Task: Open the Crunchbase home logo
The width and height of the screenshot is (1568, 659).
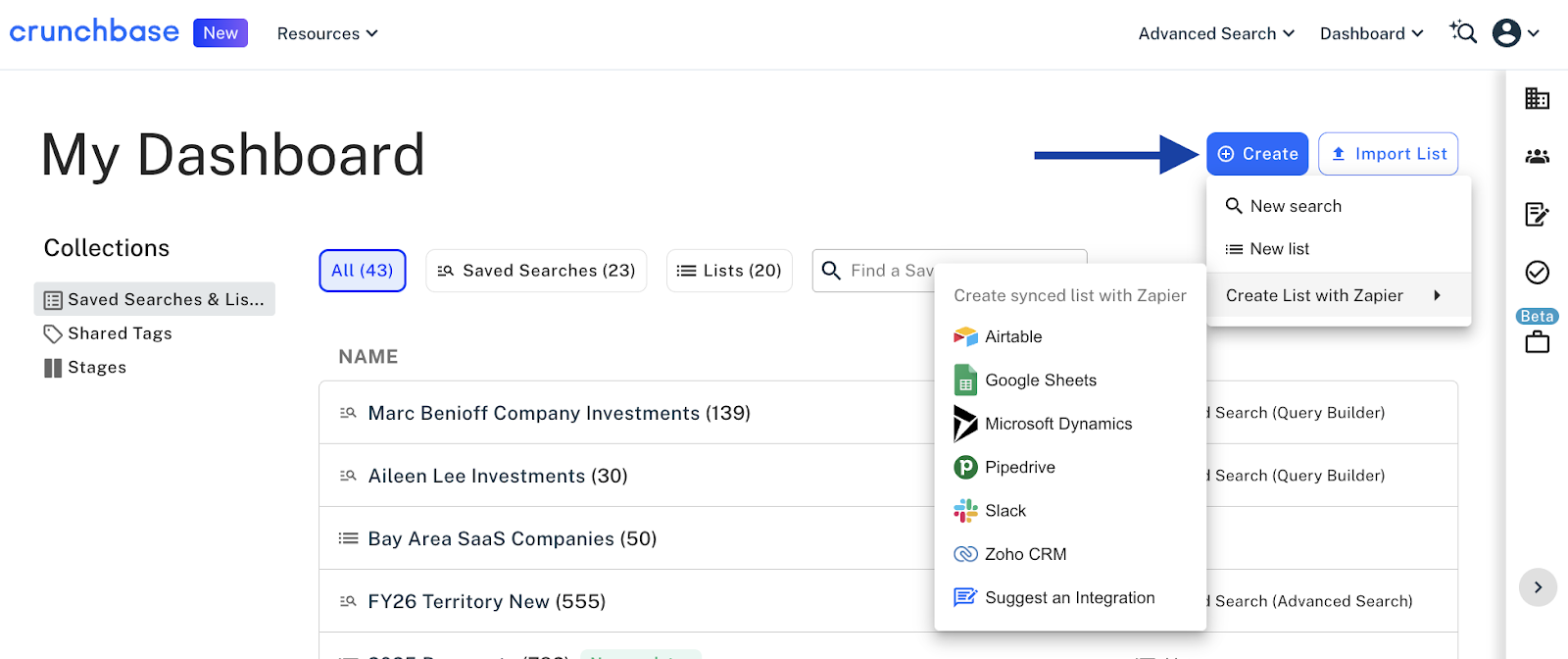Action: 94,32
